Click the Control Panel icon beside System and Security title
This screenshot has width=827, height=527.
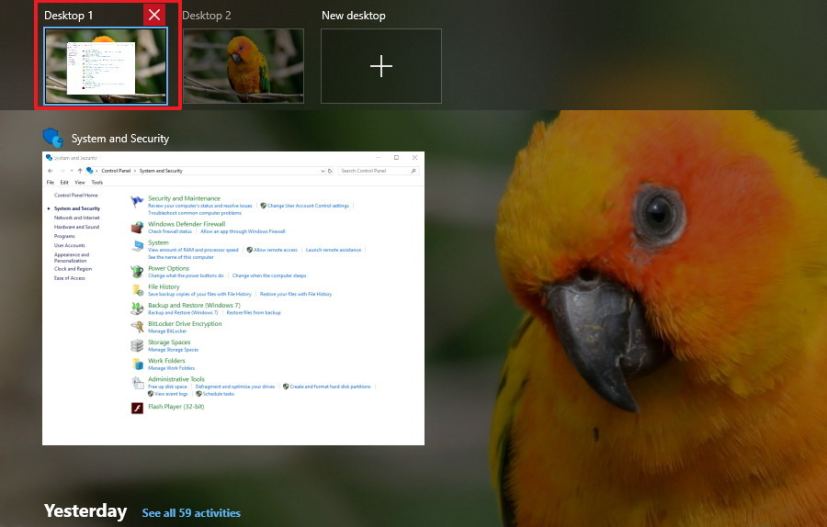(x=53, y=138)
